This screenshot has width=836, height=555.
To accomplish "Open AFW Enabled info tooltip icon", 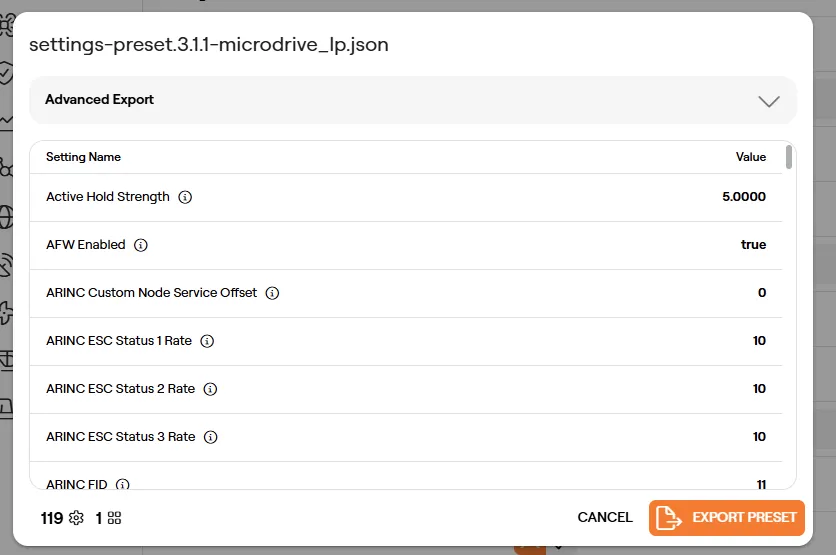I will [141, 245].
